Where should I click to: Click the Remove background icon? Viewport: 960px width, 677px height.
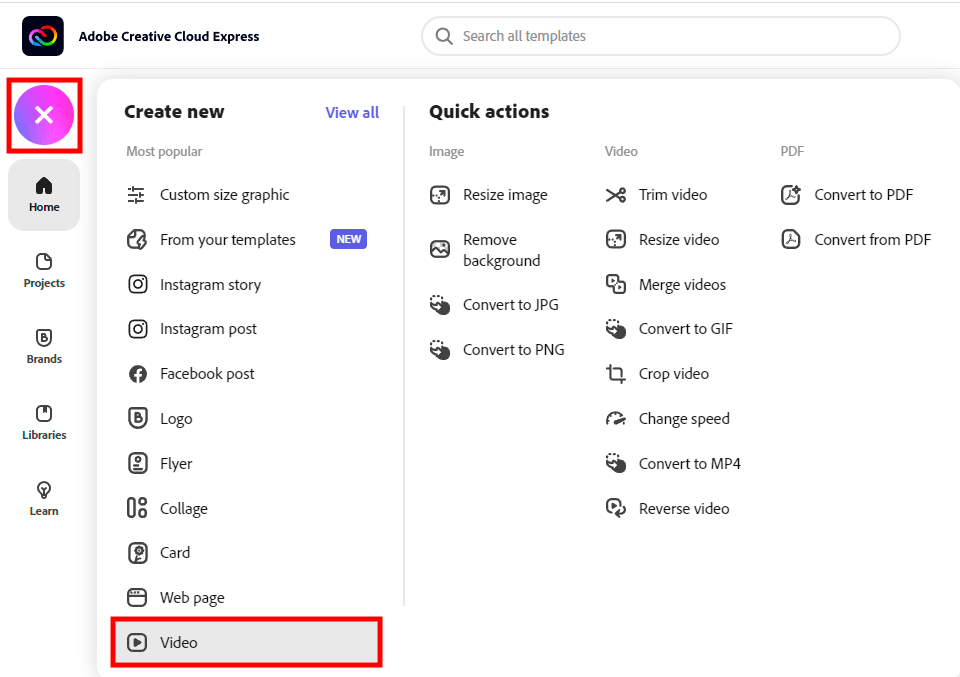pos(440,249)
